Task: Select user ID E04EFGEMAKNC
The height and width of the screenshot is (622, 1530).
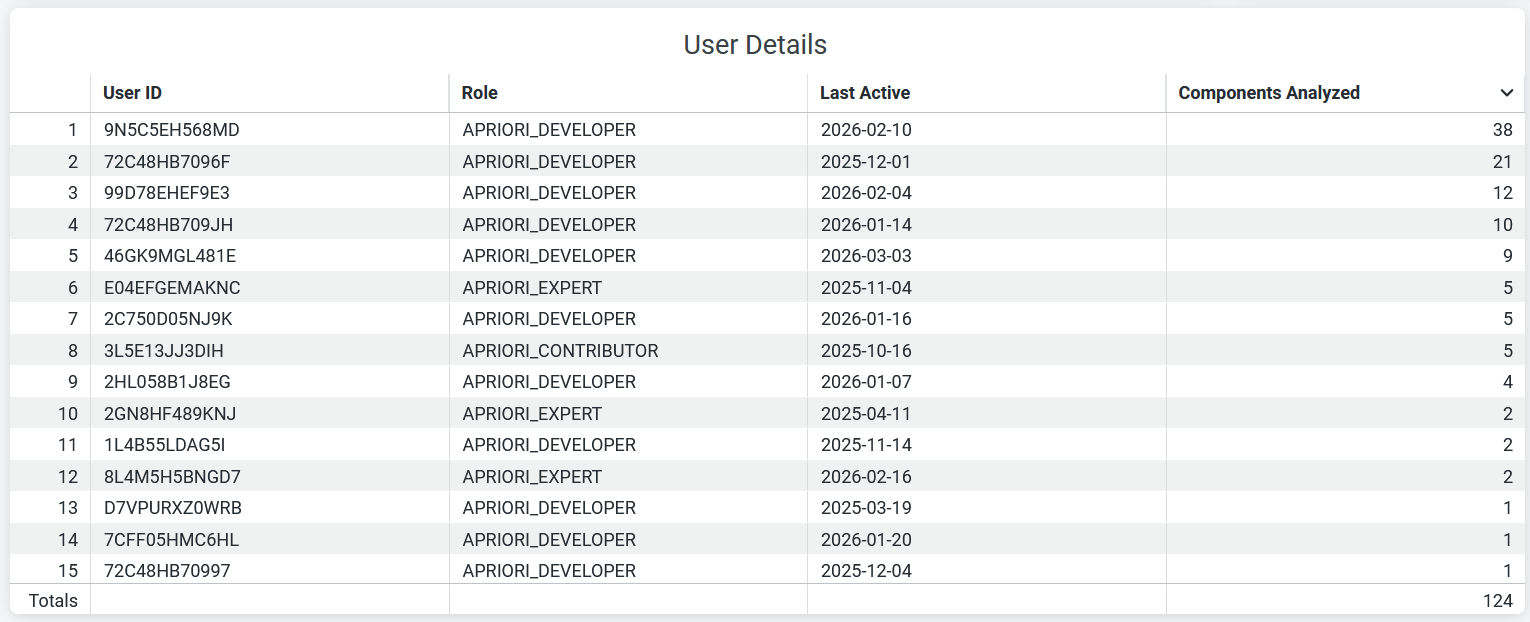Action: pyautogui.click(x=172, y=288)
